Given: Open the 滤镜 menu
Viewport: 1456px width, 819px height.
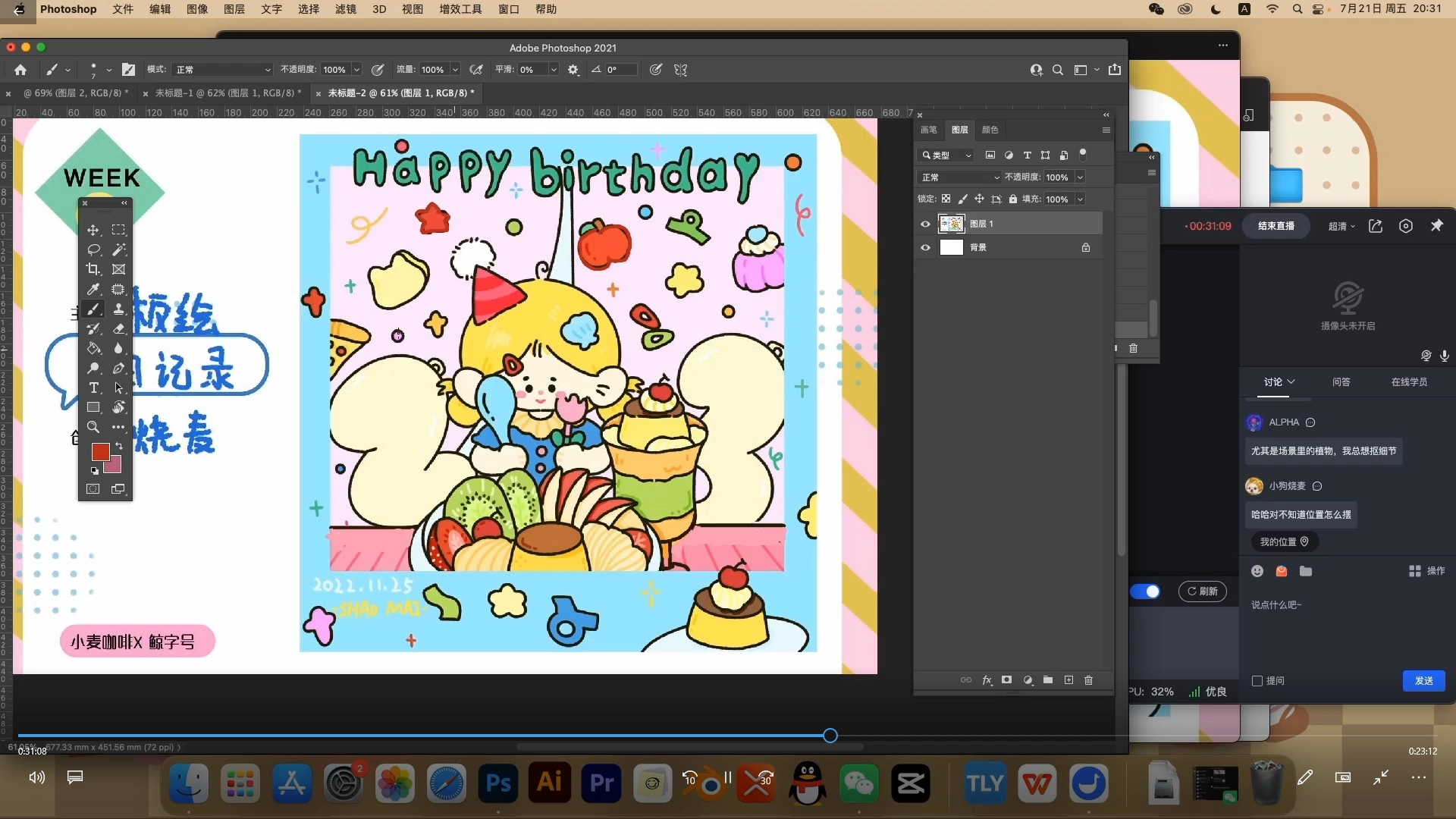Looking at the screenshot, I should 345,9.
